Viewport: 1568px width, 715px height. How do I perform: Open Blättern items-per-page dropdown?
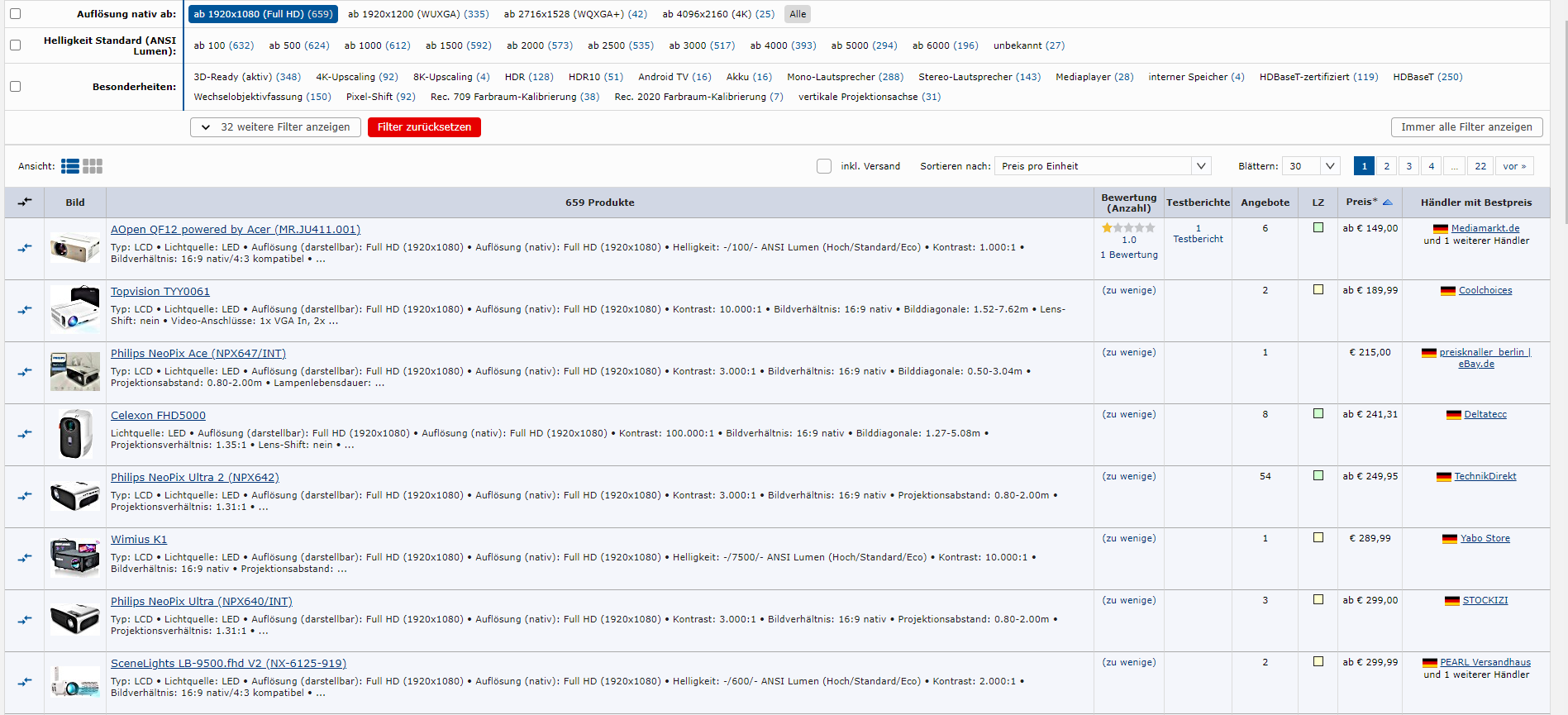pyautogui.click(x=1311, y=166)
